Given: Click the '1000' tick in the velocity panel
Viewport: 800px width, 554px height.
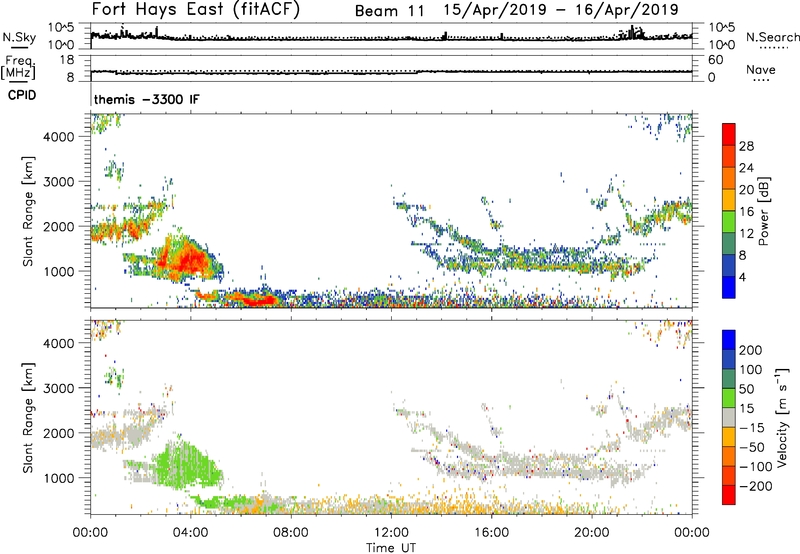Looking at the screenshot, I should [59, 478].
